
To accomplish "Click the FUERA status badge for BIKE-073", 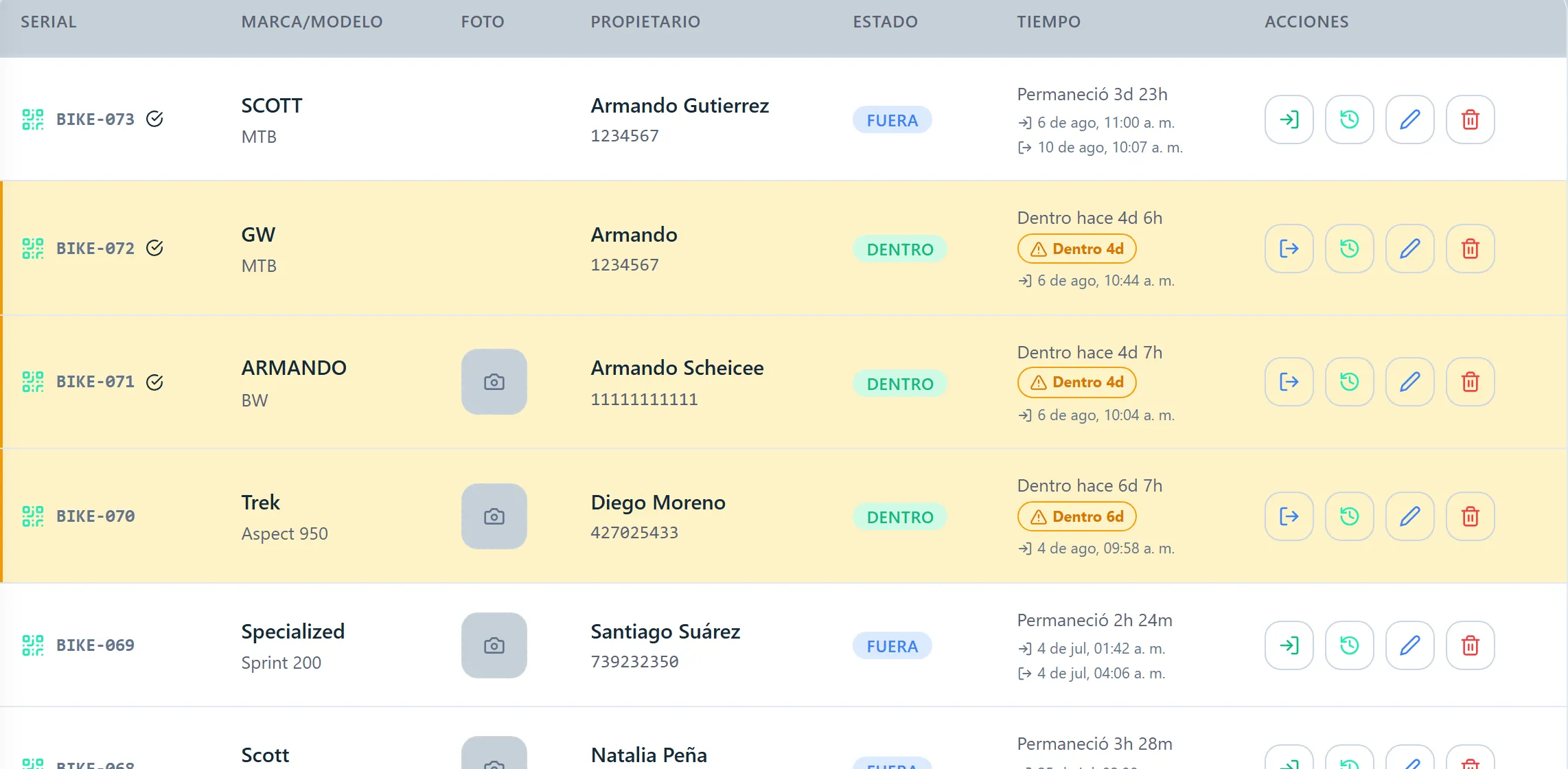I will click(x=892, y=120).
